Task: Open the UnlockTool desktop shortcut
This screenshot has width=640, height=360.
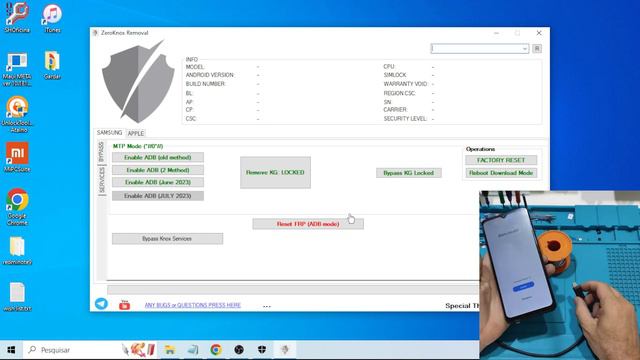Action: point(17,114)
